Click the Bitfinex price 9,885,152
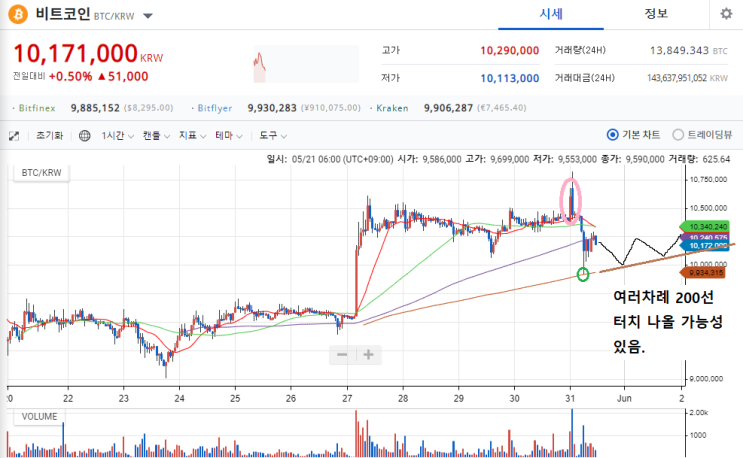Screen dimensions: 743x458 (x=95, y=108)
